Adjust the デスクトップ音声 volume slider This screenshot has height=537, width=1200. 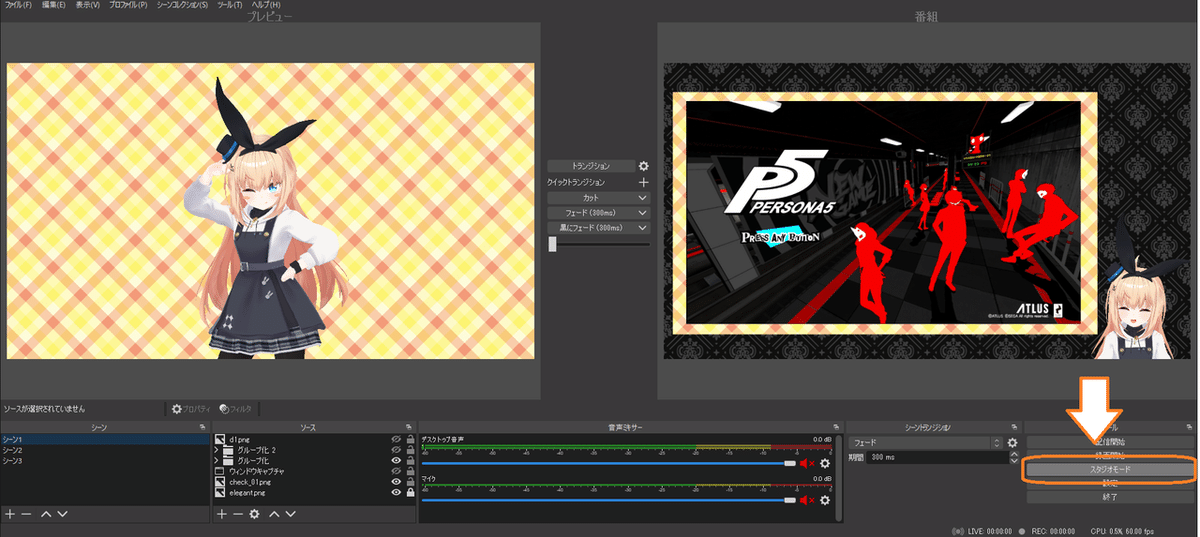pos(609,463)
